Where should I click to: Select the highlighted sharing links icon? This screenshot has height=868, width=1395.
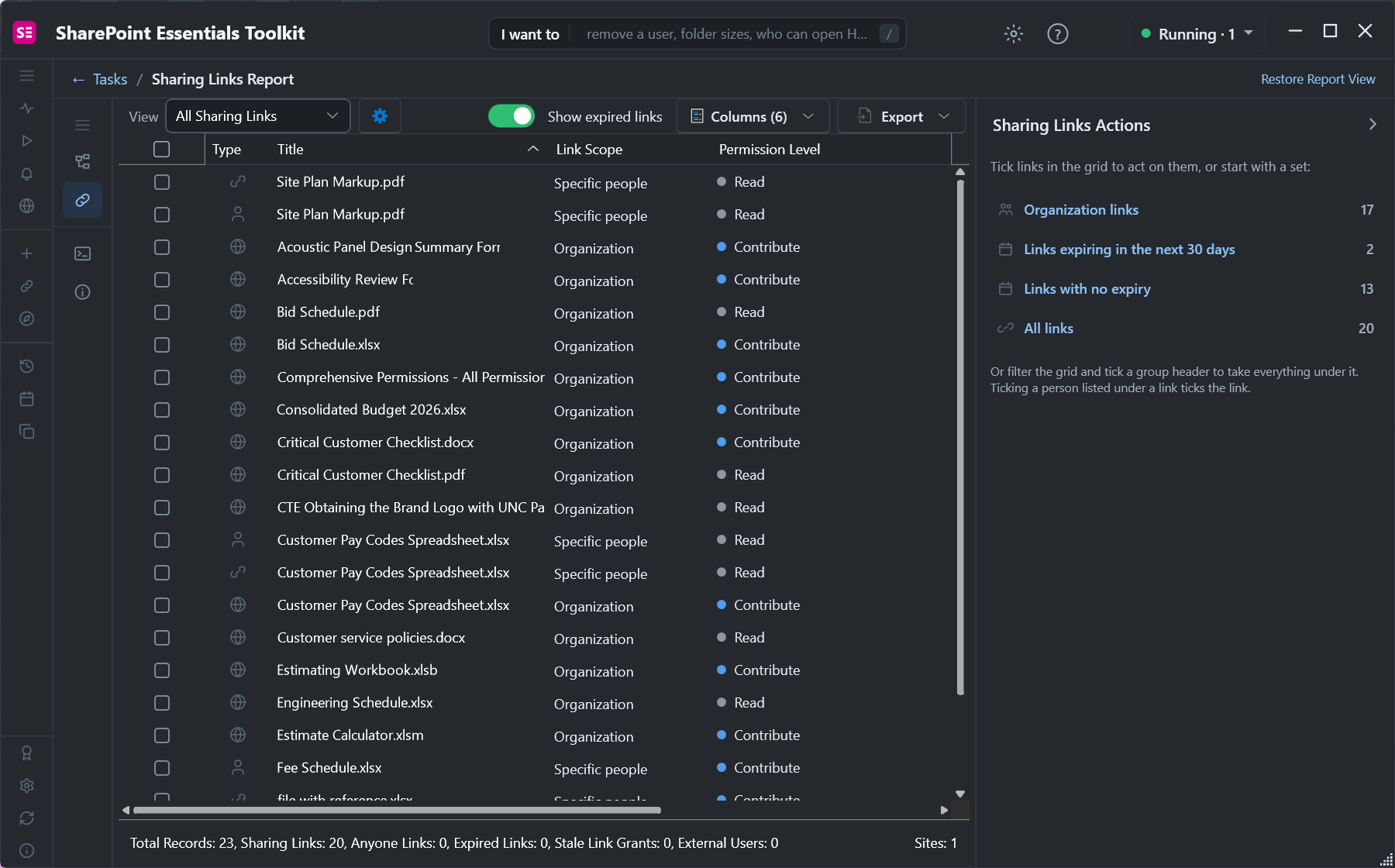coord(82,200)
